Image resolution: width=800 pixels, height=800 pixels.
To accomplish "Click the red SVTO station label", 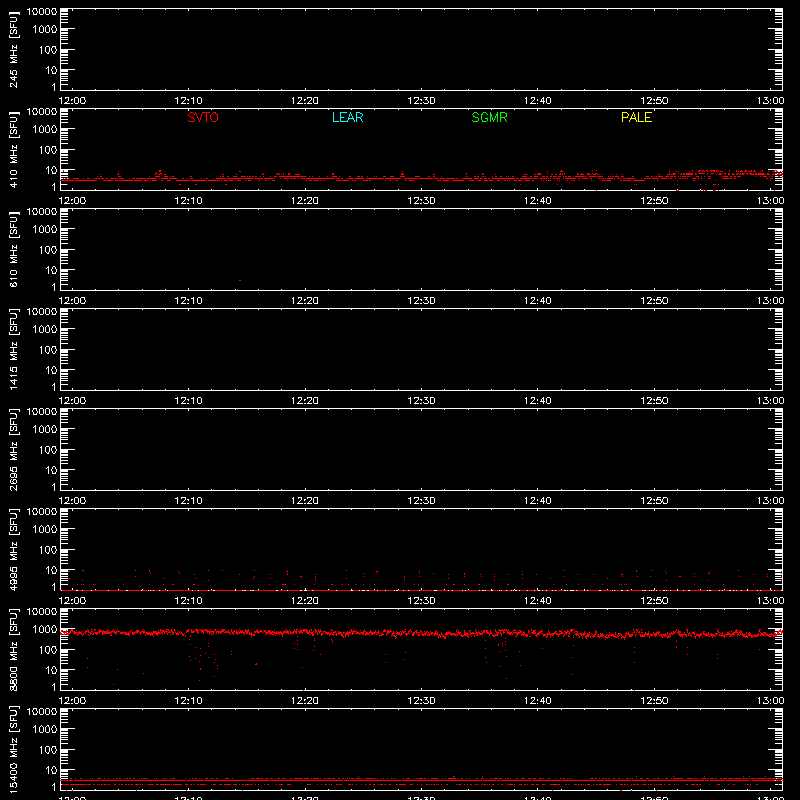I will point(203,117).
